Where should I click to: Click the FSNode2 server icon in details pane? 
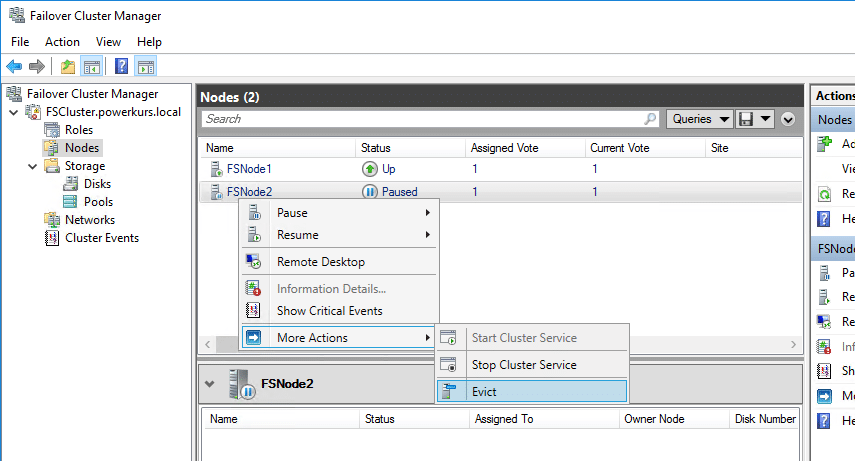click(242, 384)
